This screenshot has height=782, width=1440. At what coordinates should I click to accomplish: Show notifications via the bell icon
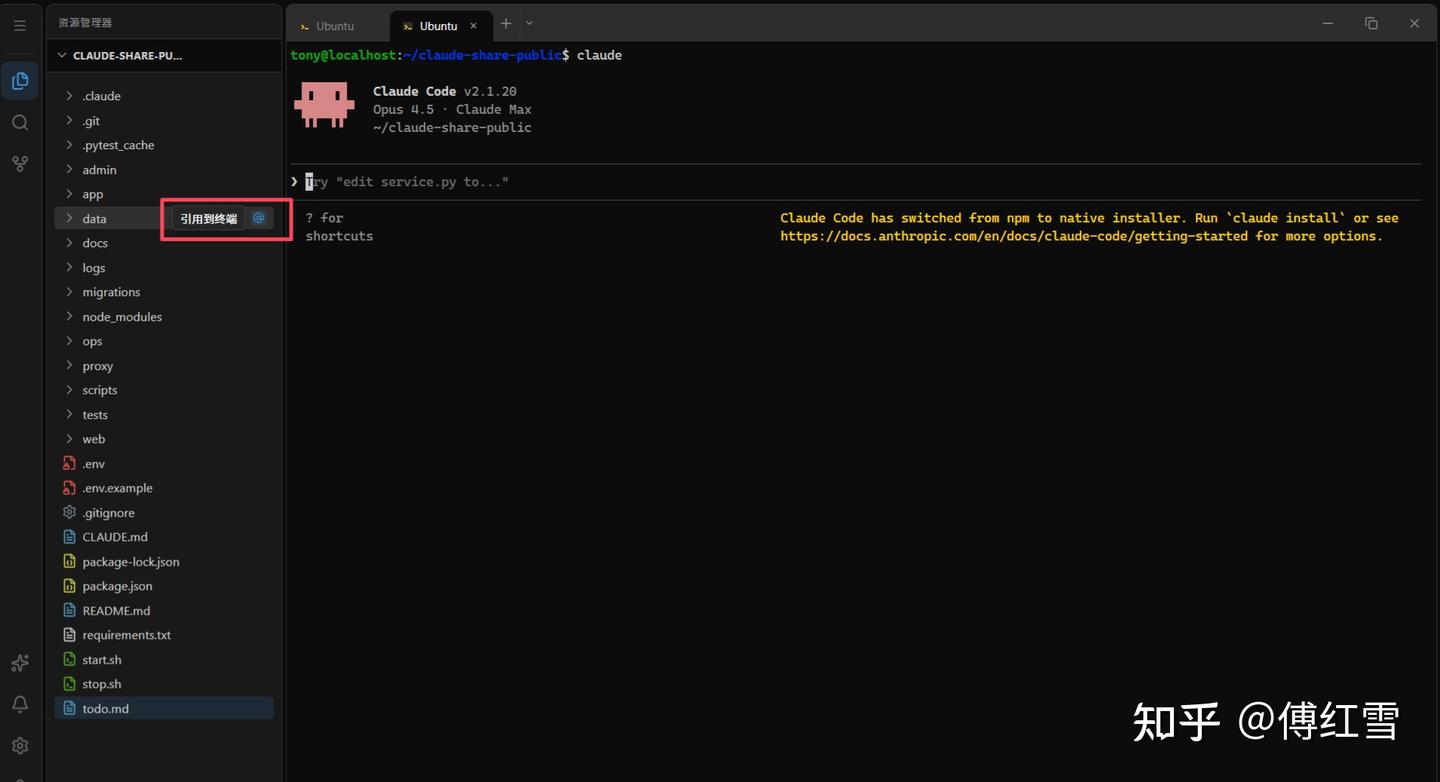pos(20,704)
